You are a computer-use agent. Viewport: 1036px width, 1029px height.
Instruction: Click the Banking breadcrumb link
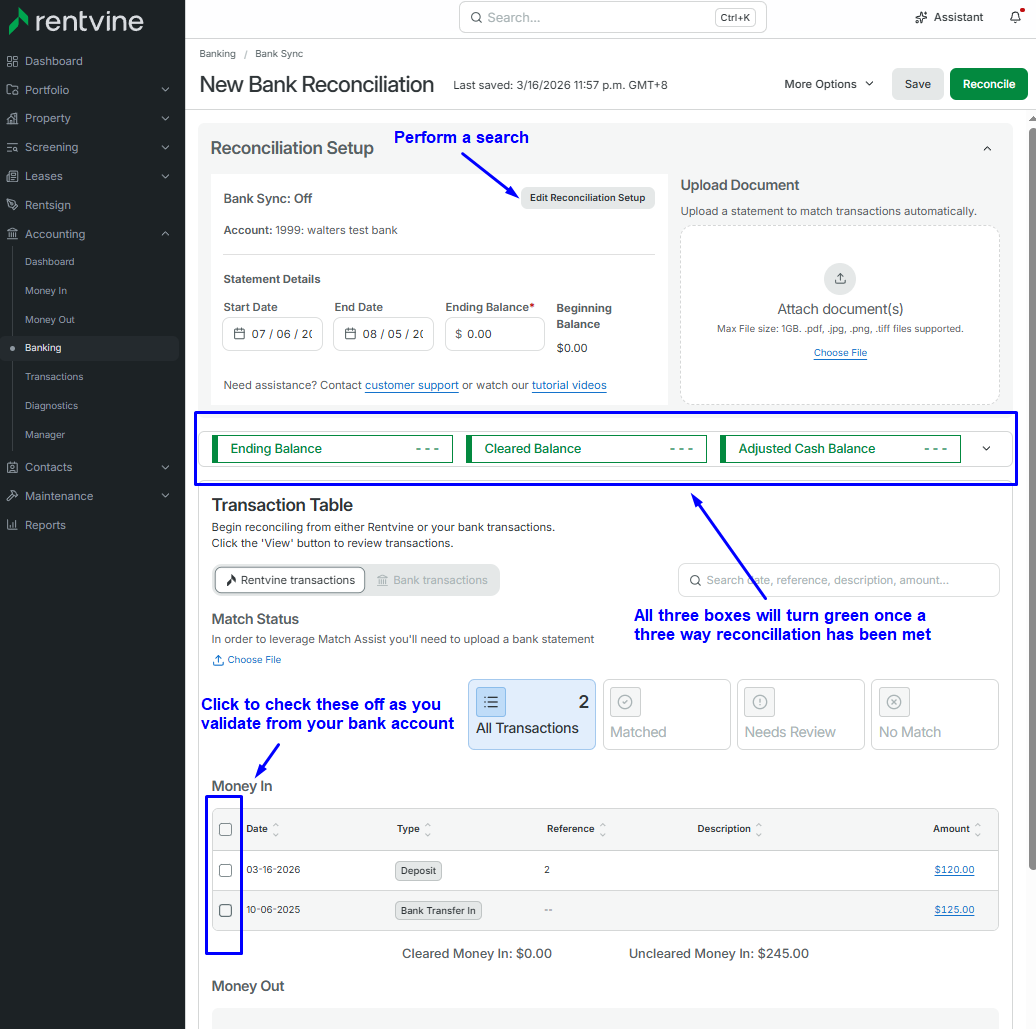pos(217,54)
